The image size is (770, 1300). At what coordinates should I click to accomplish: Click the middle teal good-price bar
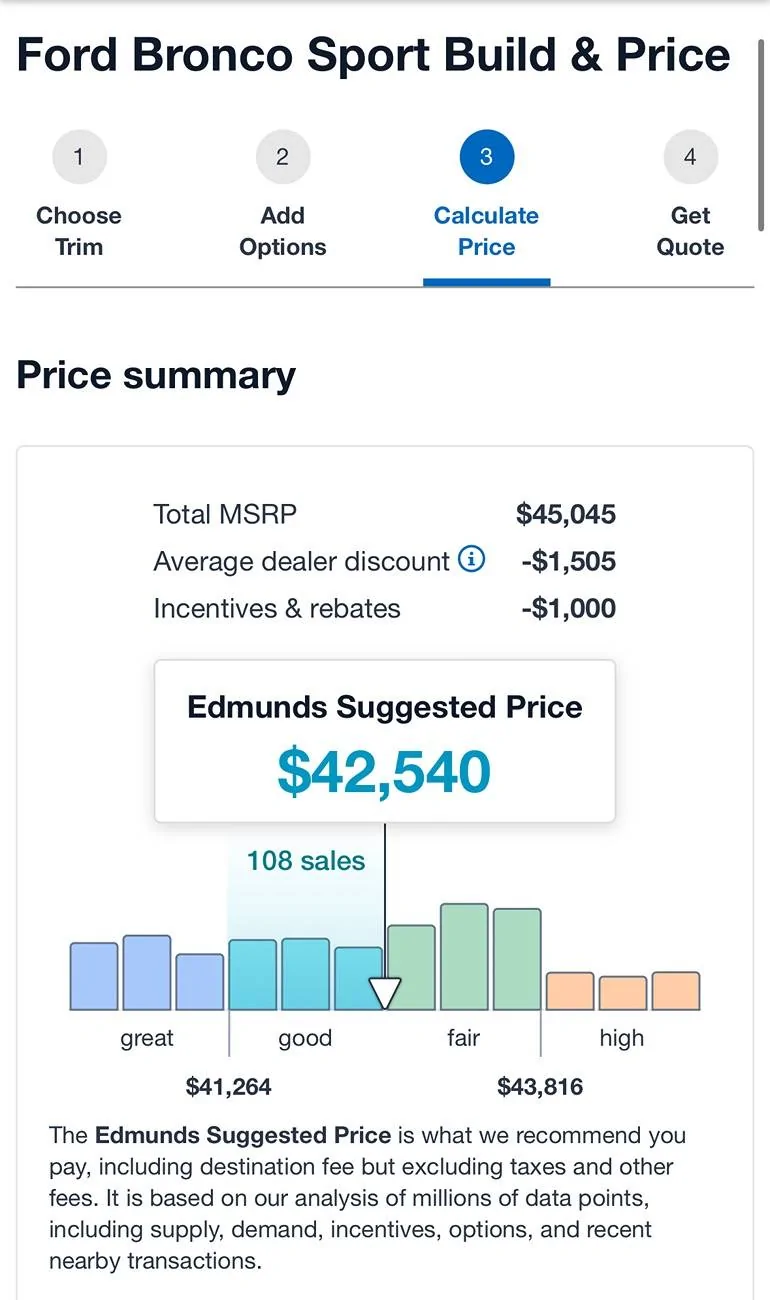coord(305,974)
